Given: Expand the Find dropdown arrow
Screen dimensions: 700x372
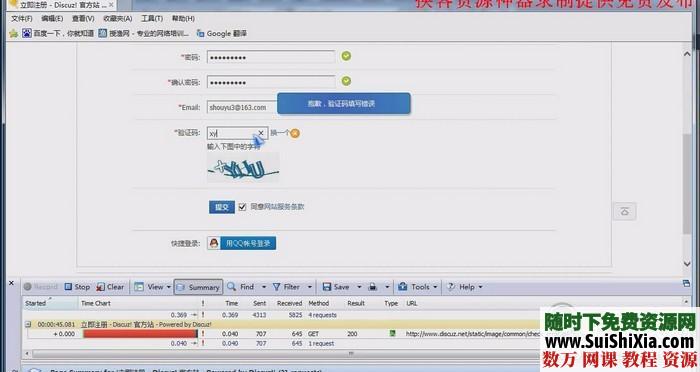Looking at the screenshot, I should pos(263,287).
